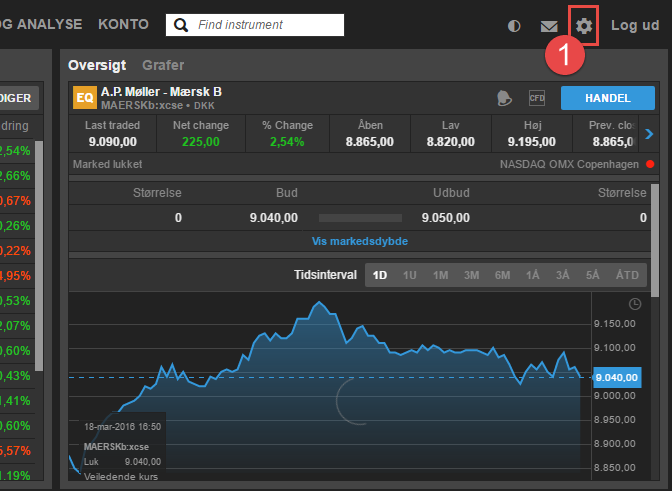This screenshot has height=491, width=672.
Task: Open the chart clock icon
Action: coord(635,304)
